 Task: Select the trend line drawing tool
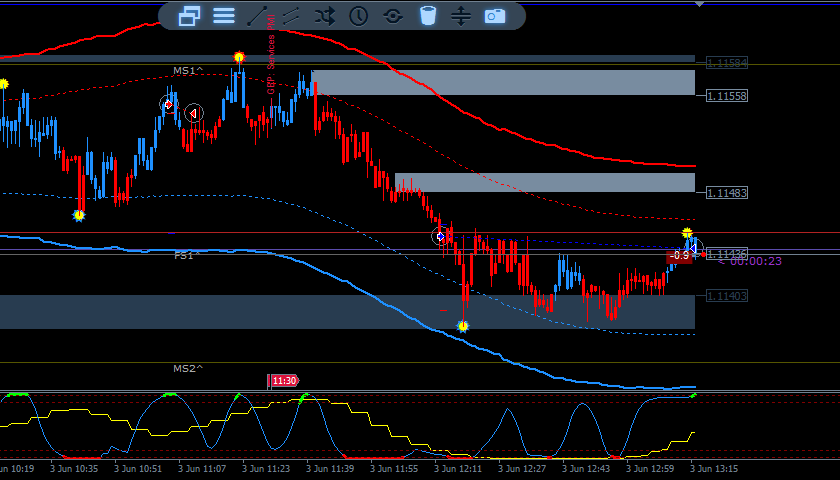pyautogui.click(x=257, y=16)
